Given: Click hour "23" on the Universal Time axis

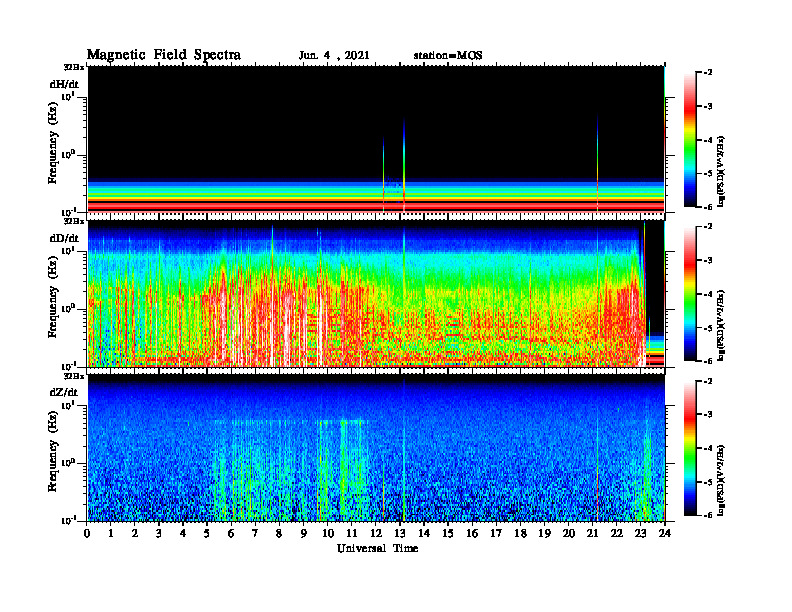Looking at the screenshot, I should [x=640, y=534].
